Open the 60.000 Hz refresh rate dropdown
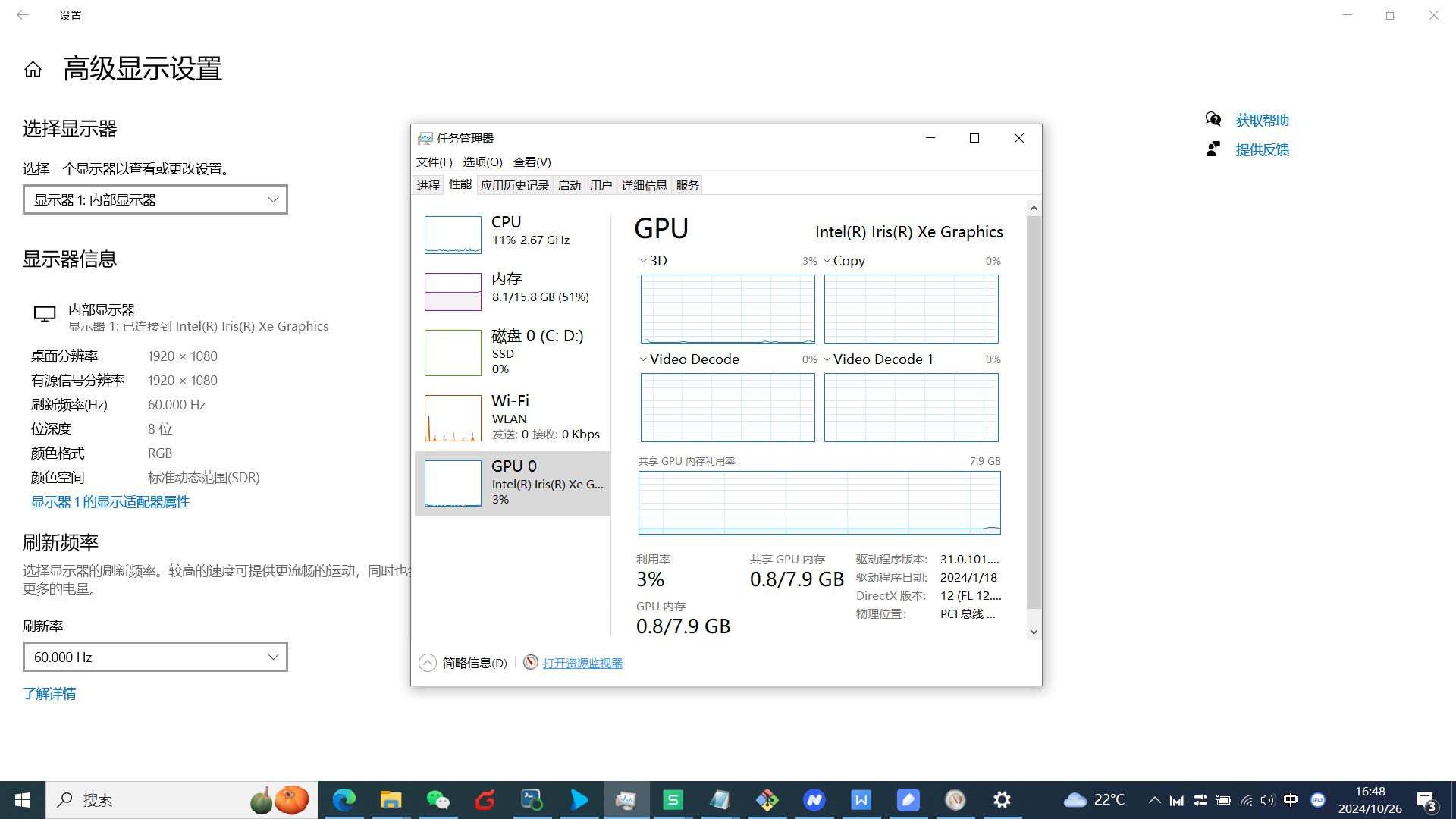The height and width of the screenshot is (819, 1456). [x=155, y=657]
